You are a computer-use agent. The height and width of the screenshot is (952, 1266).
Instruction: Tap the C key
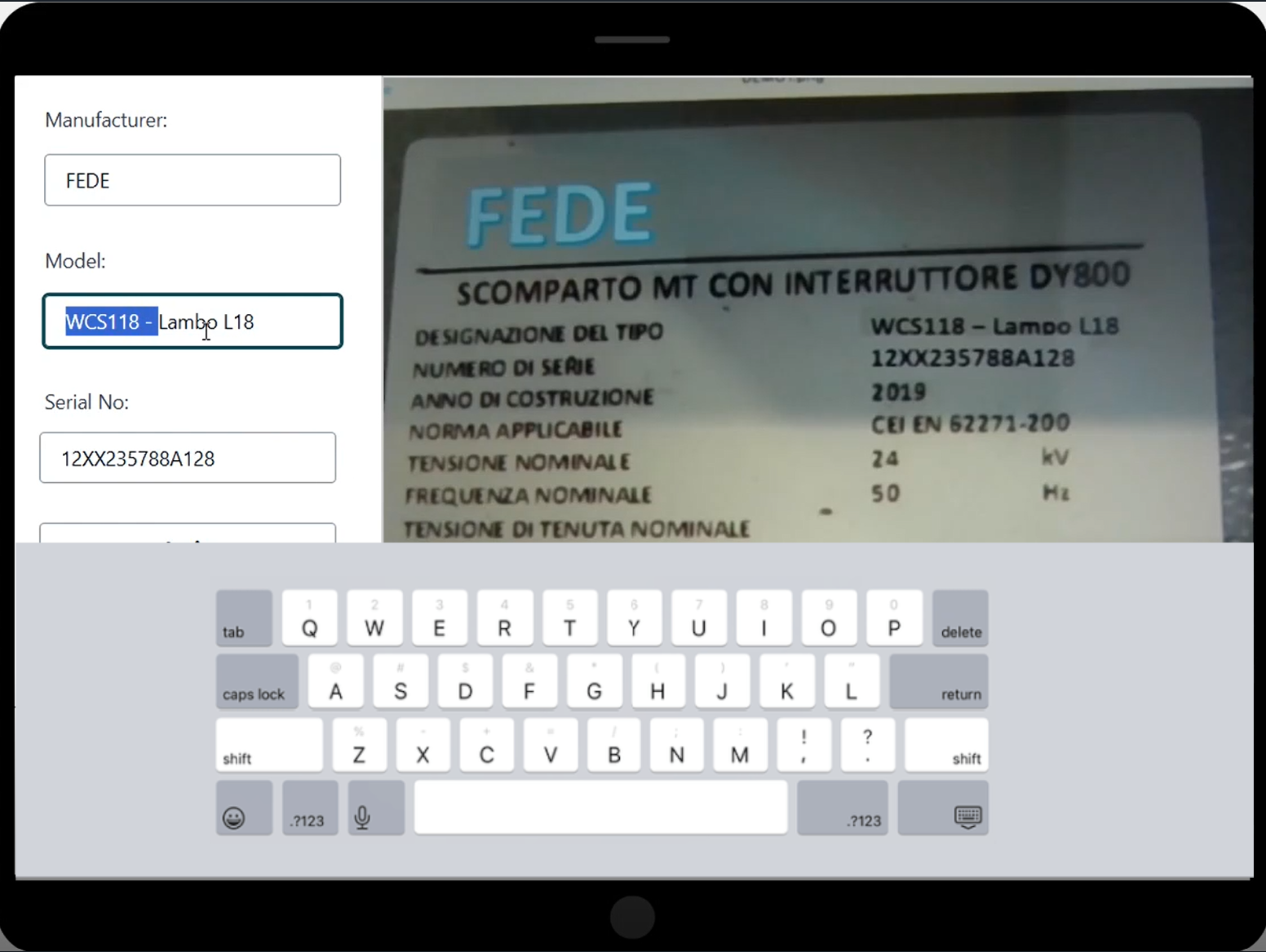coord(487,745)
